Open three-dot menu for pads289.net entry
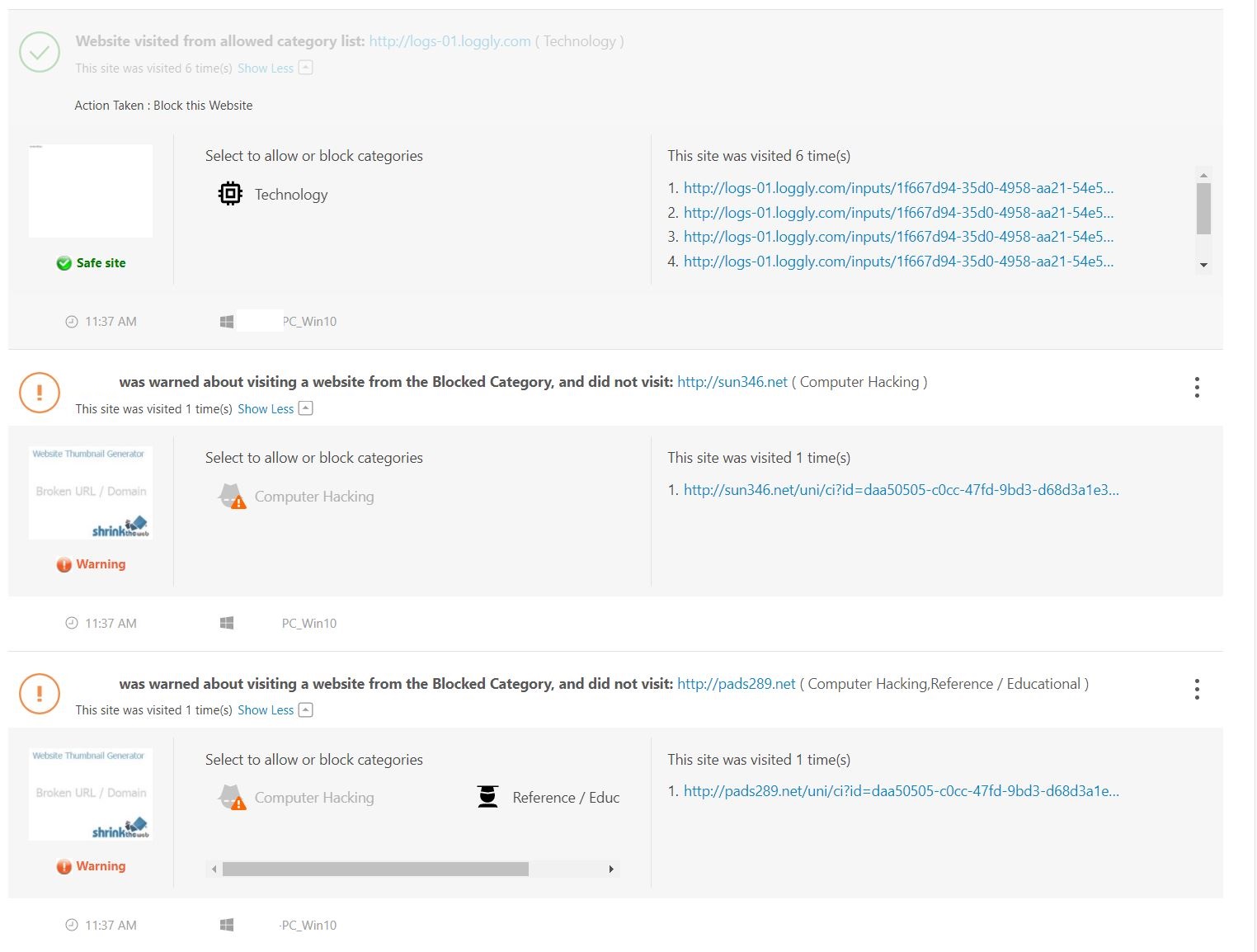Image resolution: width=1257 pixels, height=952 pixels. [1196, 690]
